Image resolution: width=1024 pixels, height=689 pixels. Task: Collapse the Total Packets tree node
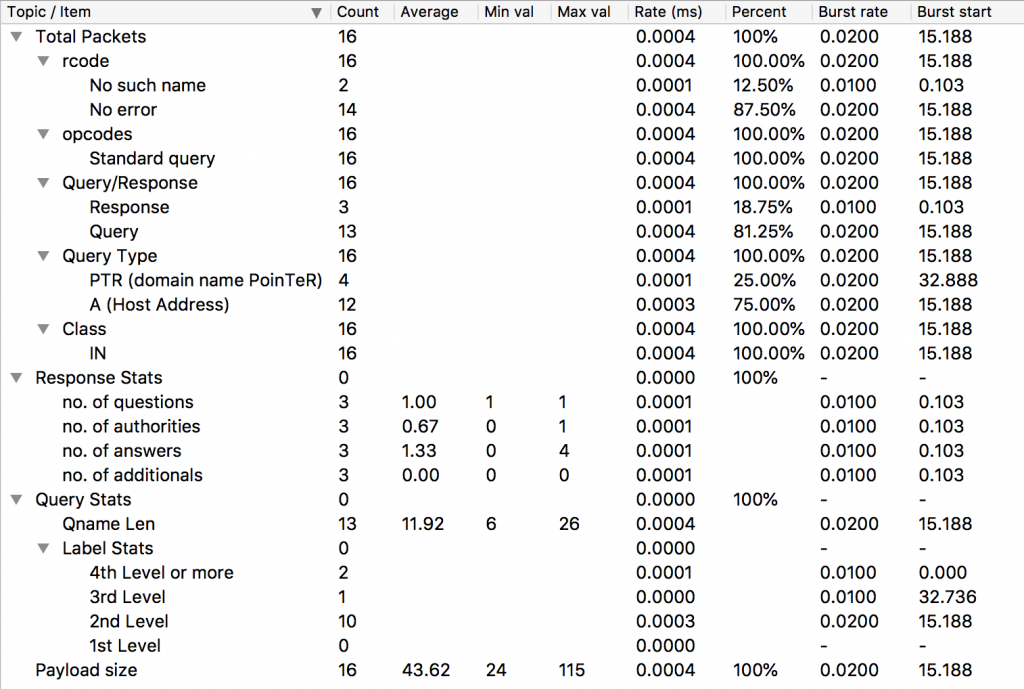click(17, 37)
